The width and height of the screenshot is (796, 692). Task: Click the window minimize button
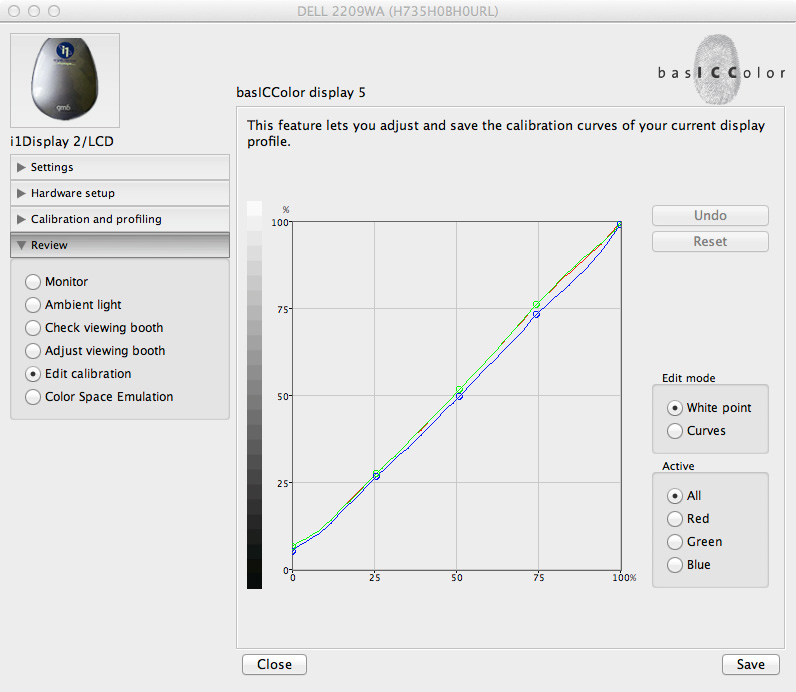click(x=34, y=11)
